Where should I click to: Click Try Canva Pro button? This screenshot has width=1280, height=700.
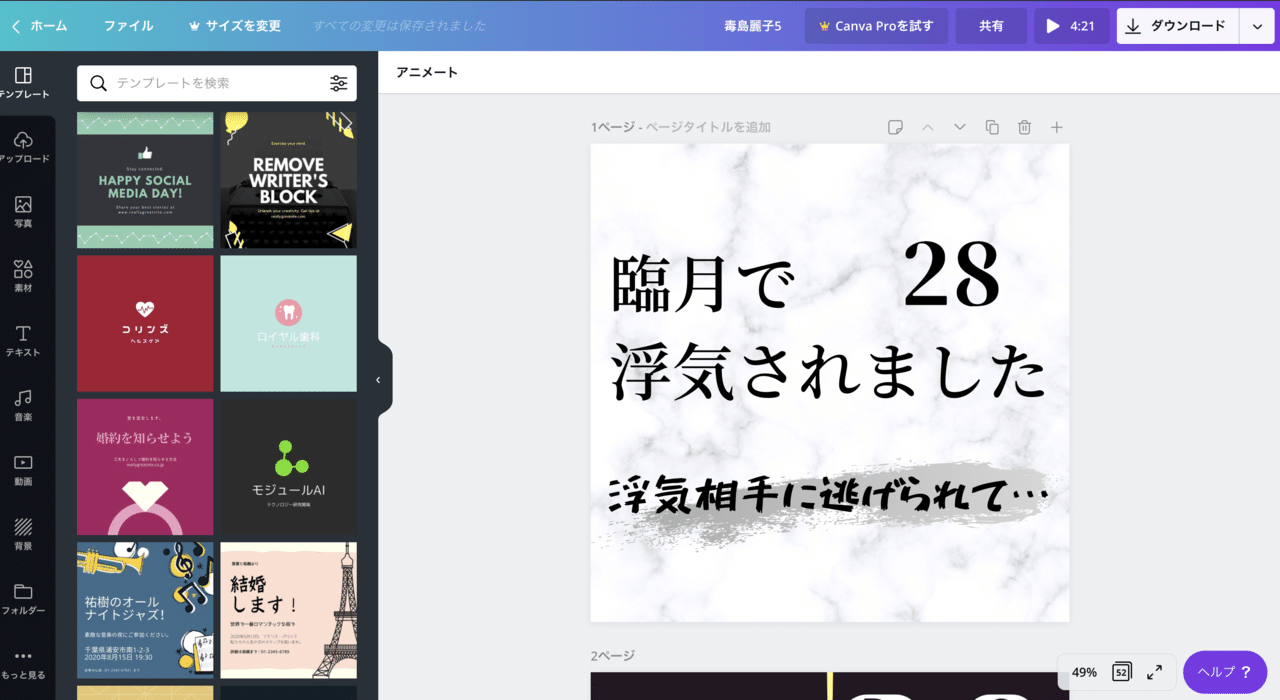(x=876, y=26)
